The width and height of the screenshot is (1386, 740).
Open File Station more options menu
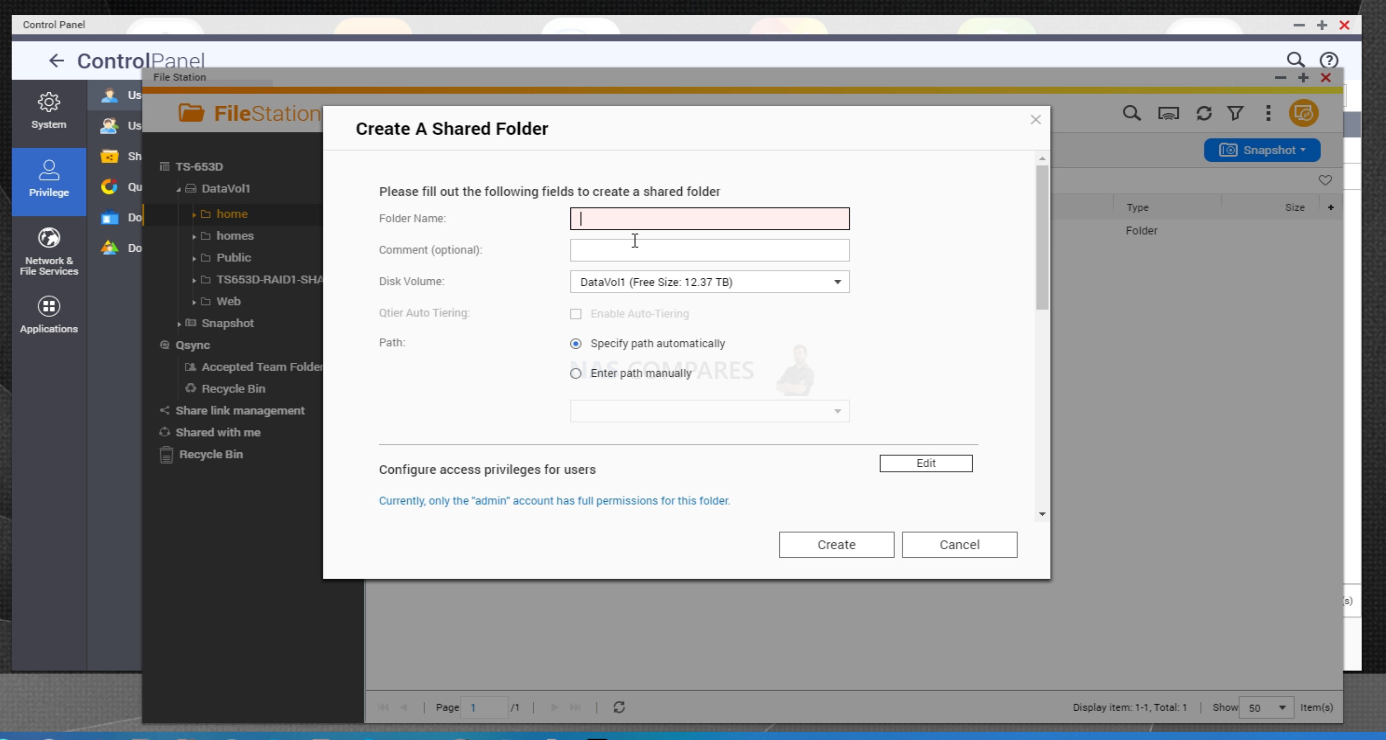click(x=1268, y=114)
